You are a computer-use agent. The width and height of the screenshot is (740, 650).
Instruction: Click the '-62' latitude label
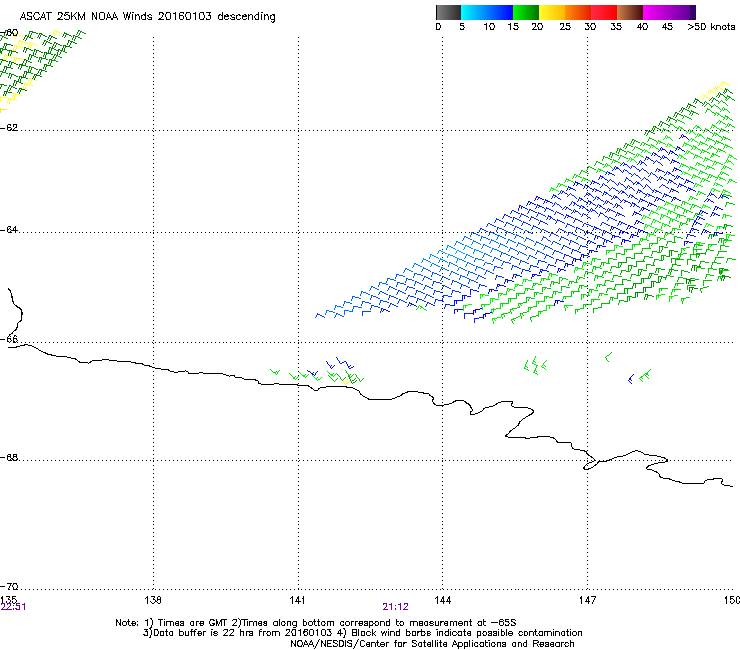coord(9,128)
